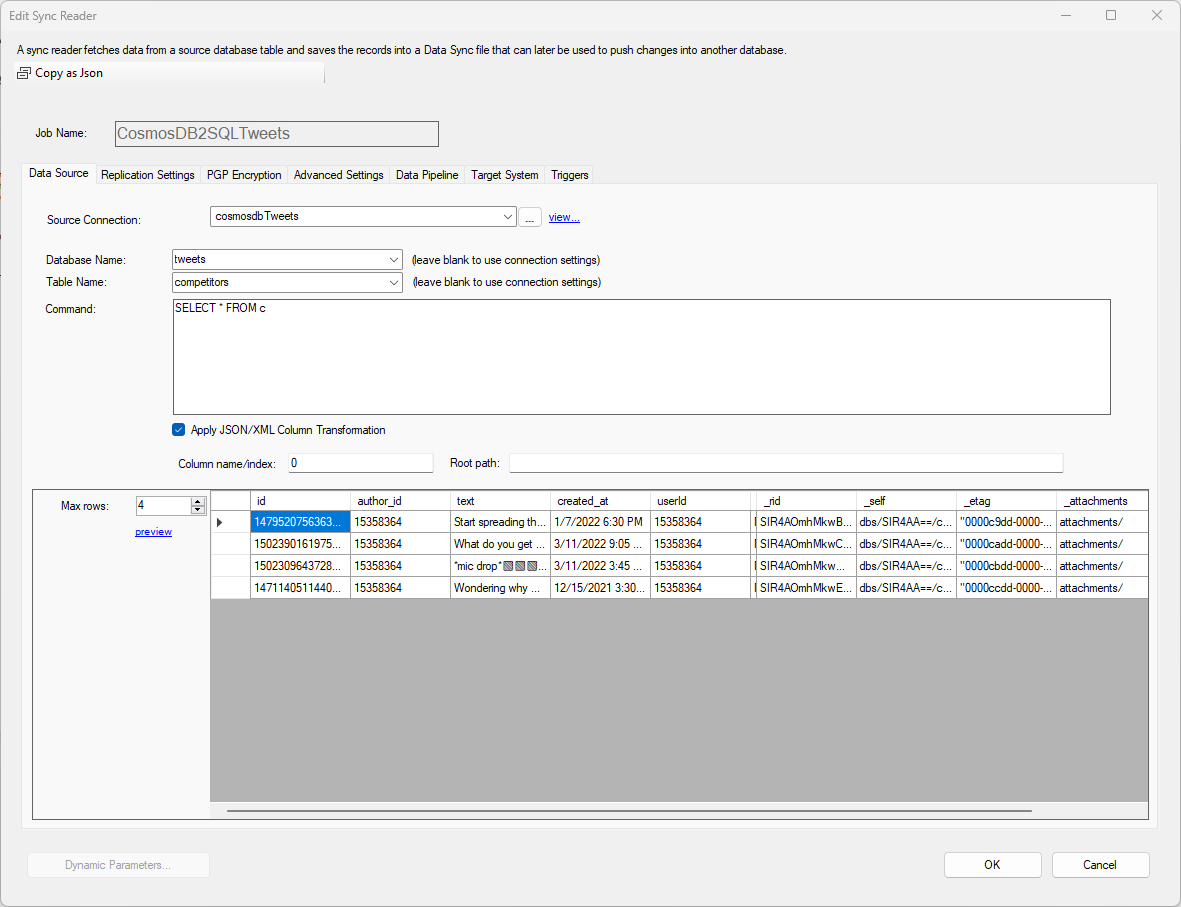
Task: Click the Copy as Json icon
Action: coord(24,73)
